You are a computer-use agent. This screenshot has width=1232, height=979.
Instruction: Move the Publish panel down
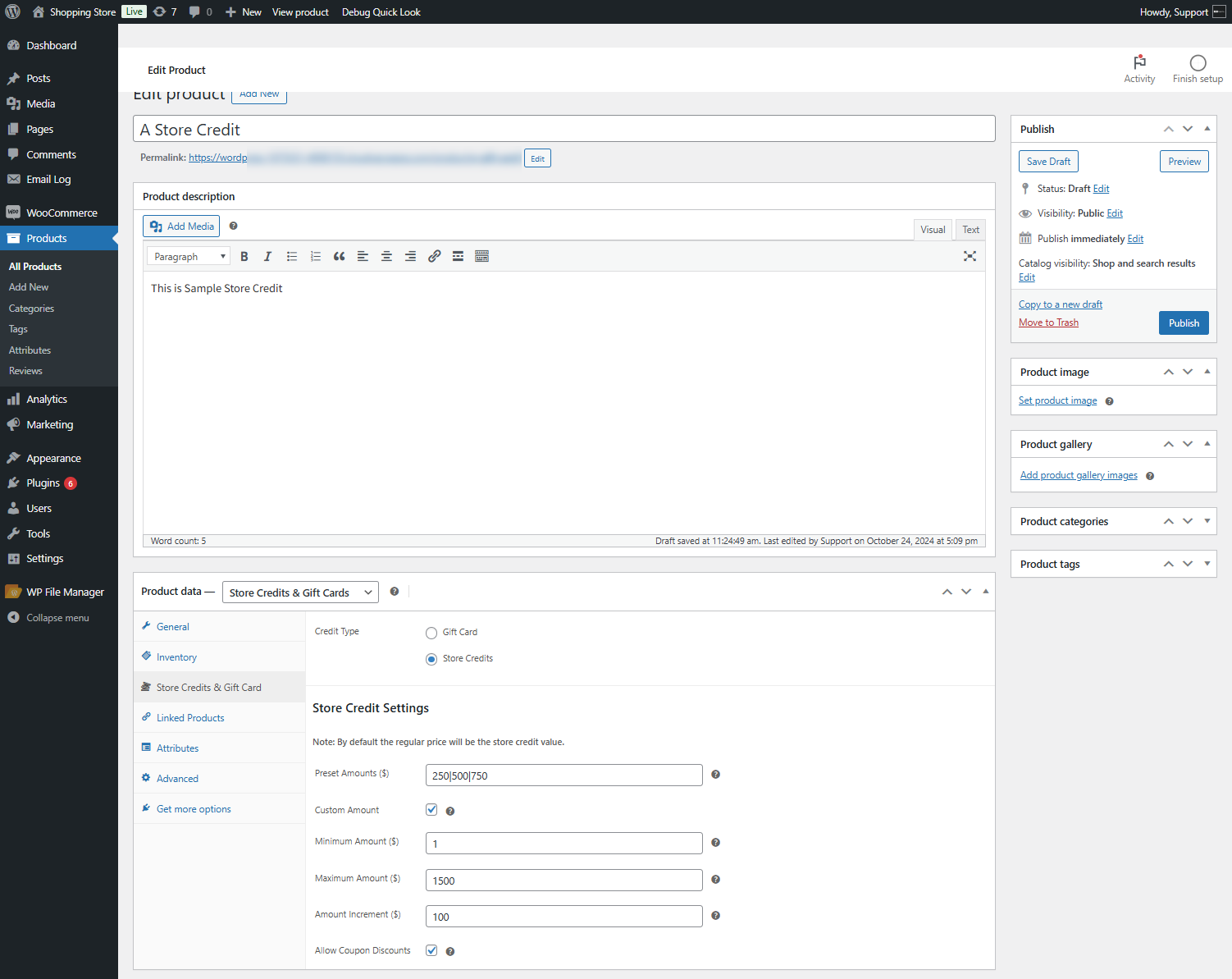(1188, 129)
